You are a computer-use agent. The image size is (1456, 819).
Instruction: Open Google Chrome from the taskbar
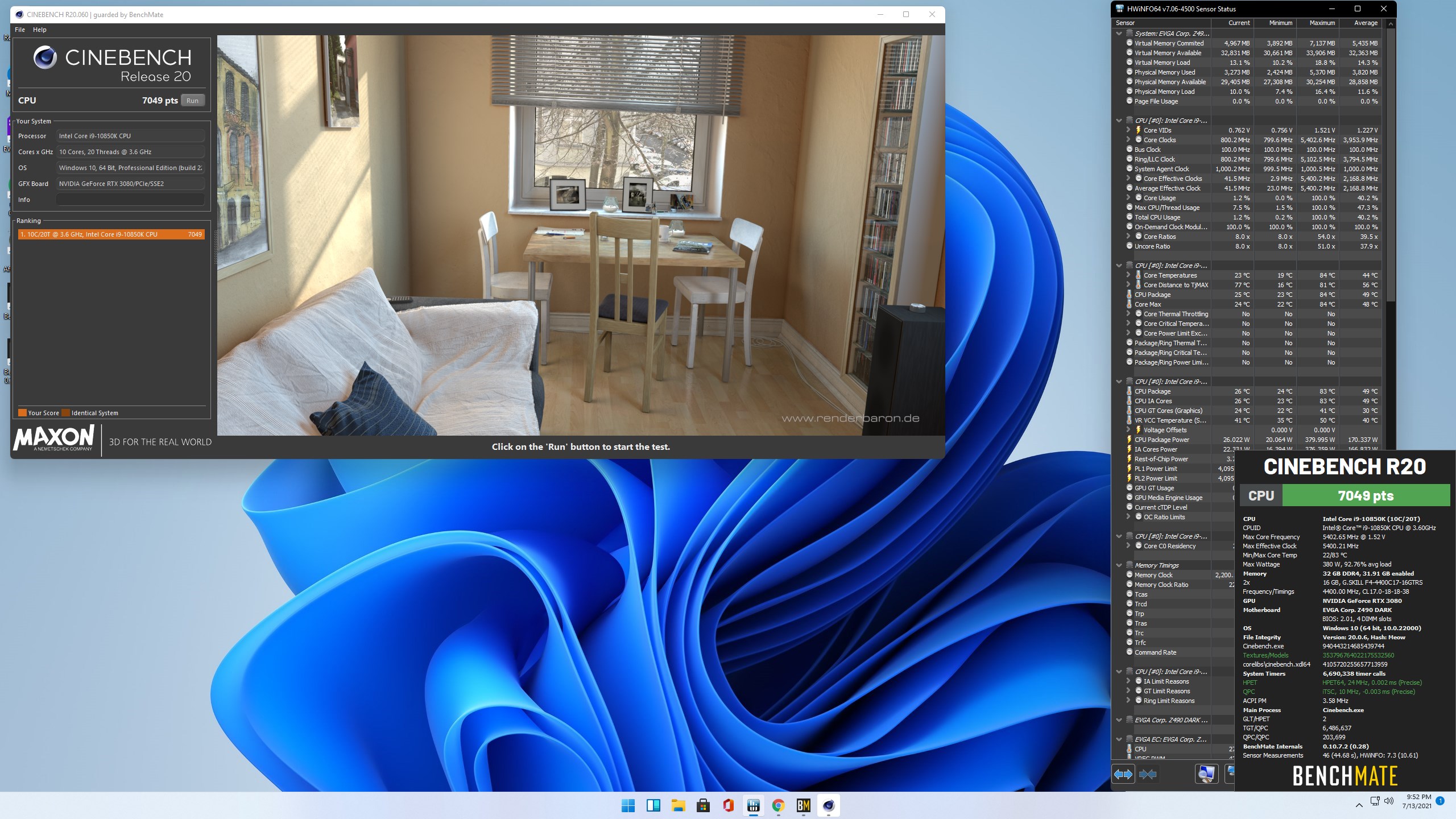pyautogui.click(x=779, y=805)
